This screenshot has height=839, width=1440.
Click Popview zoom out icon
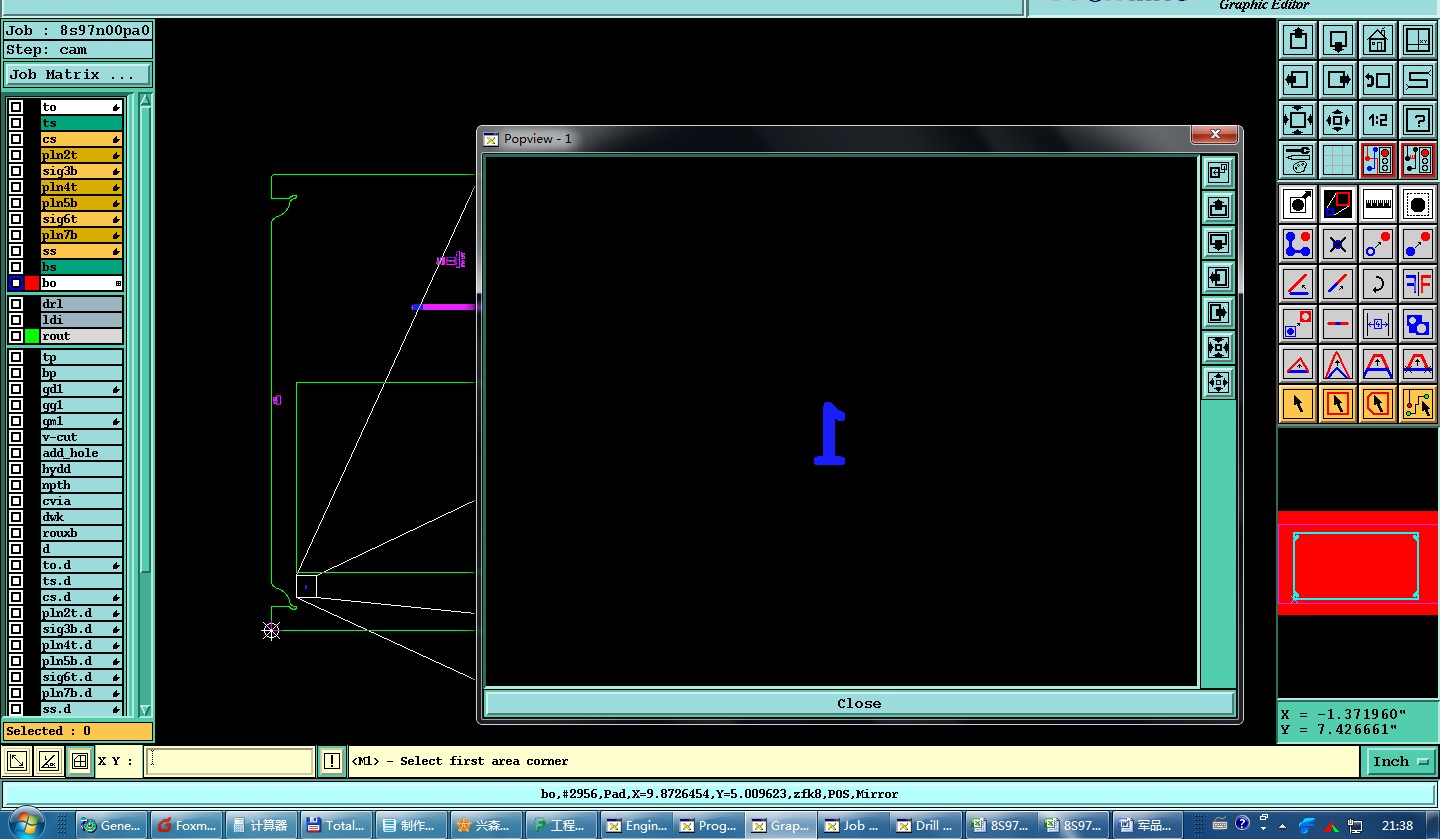1218,383
